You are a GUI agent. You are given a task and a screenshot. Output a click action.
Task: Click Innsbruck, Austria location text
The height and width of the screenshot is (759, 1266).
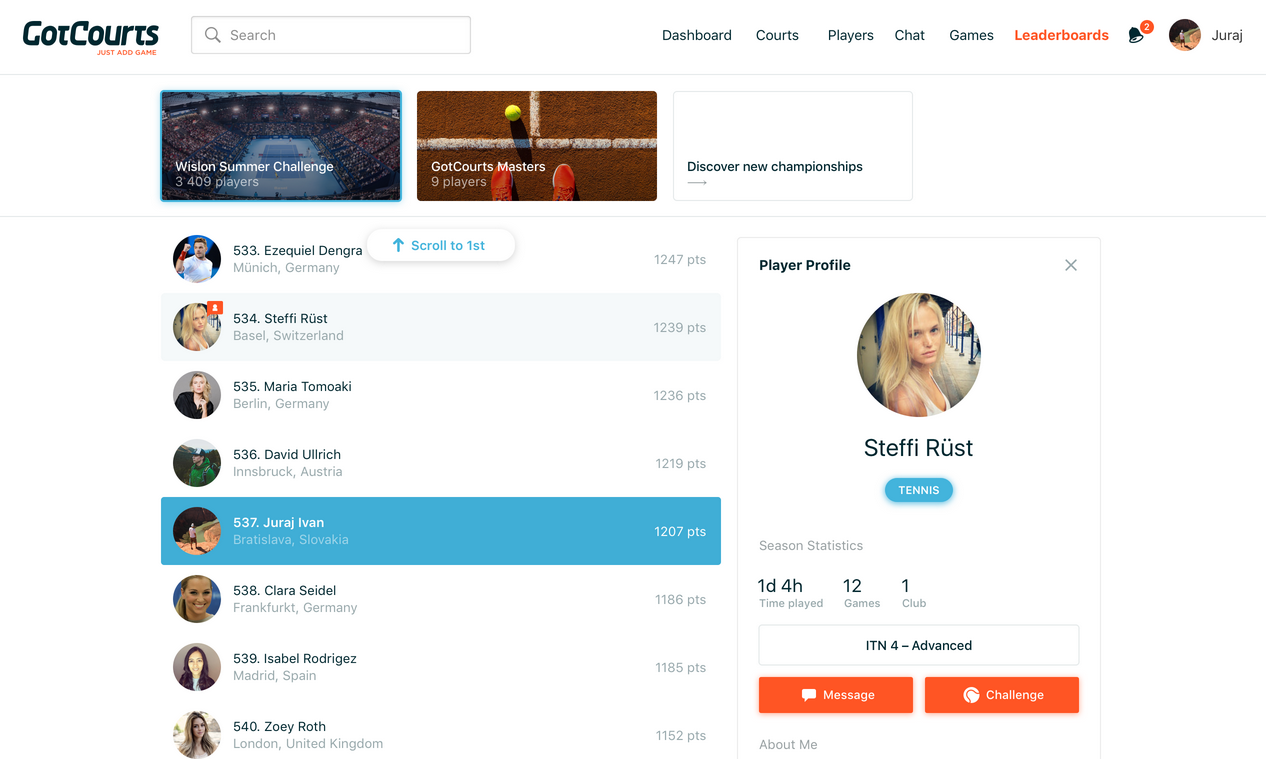[288, 472]
